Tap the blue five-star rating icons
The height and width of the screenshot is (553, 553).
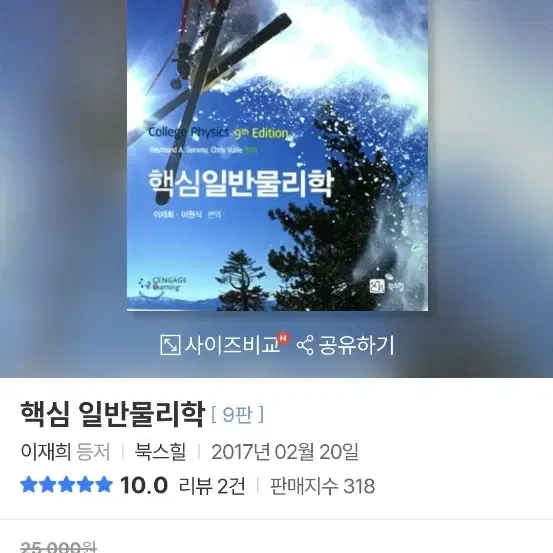click(66, 485)
